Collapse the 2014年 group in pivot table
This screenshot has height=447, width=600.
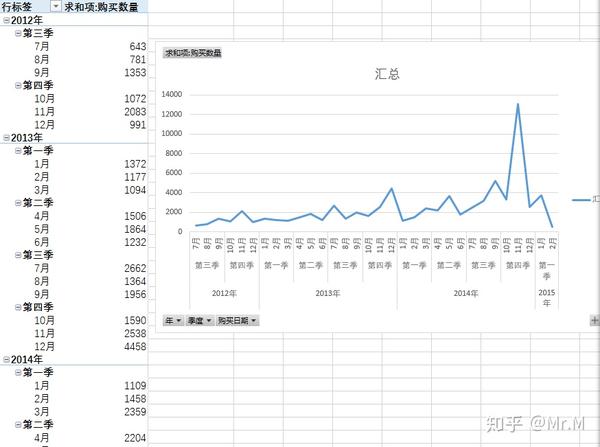(6, 359)
